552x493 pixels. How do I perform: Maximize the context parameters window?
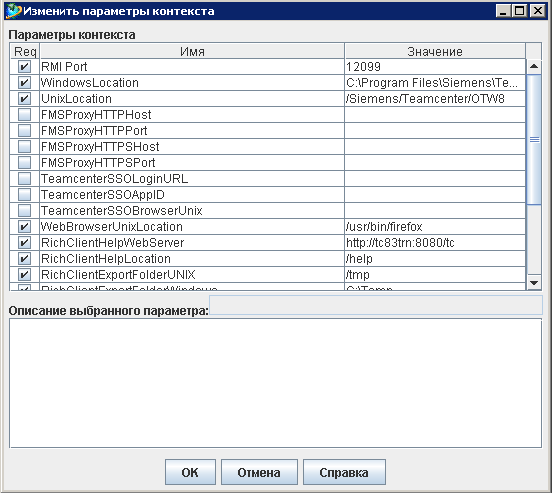coord(520,11)
